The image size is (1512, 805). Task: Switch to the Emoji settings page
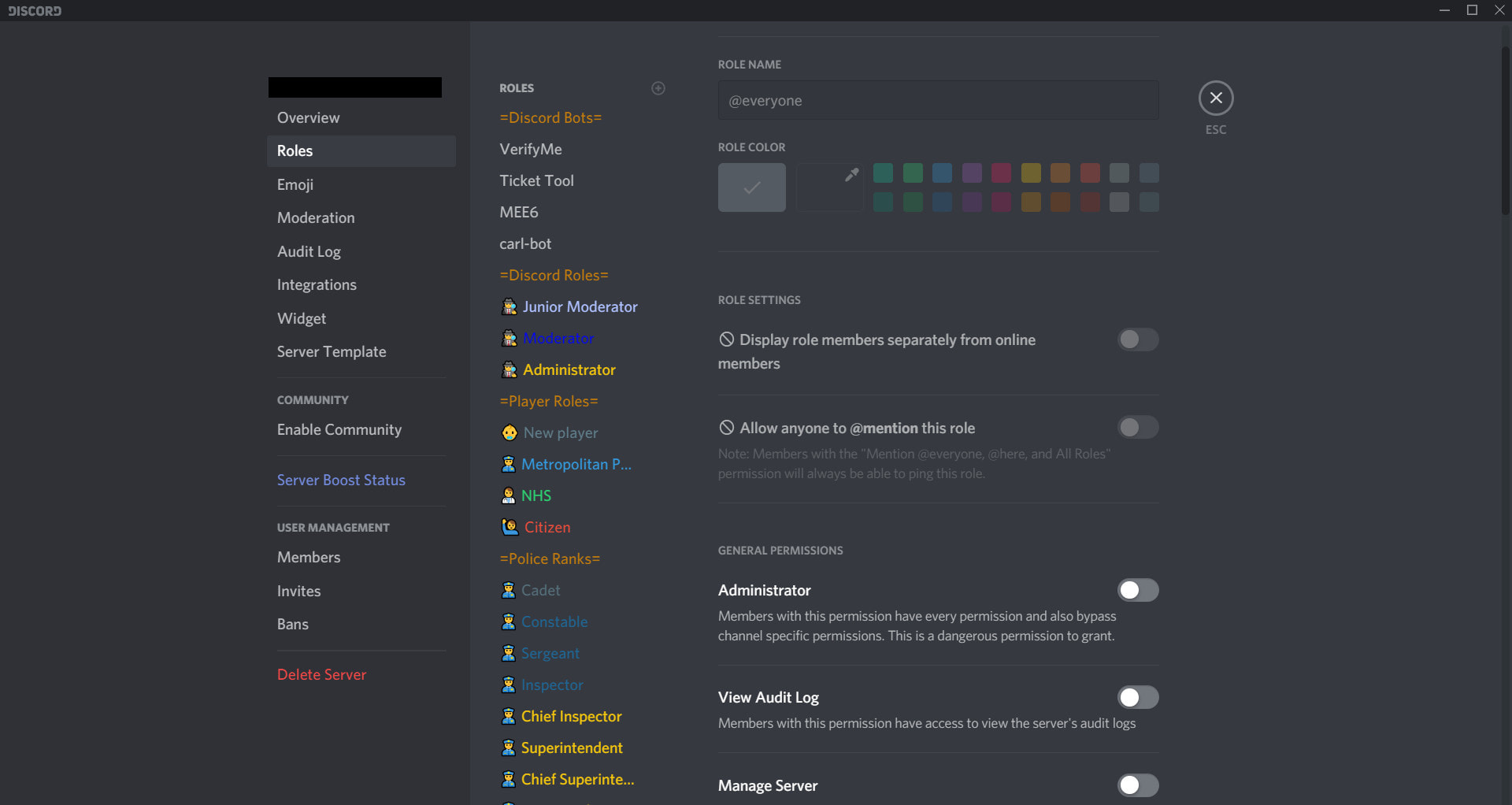point(295,185)
